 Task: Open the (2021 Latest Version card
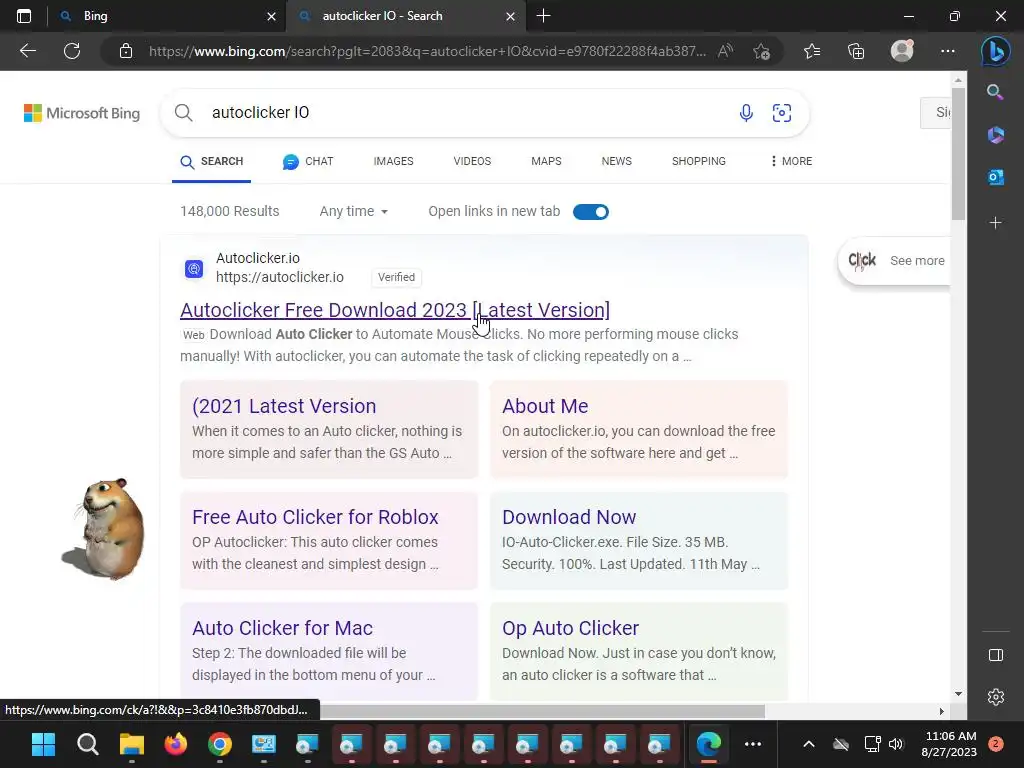pyautogui.click(x=284, y=406)
